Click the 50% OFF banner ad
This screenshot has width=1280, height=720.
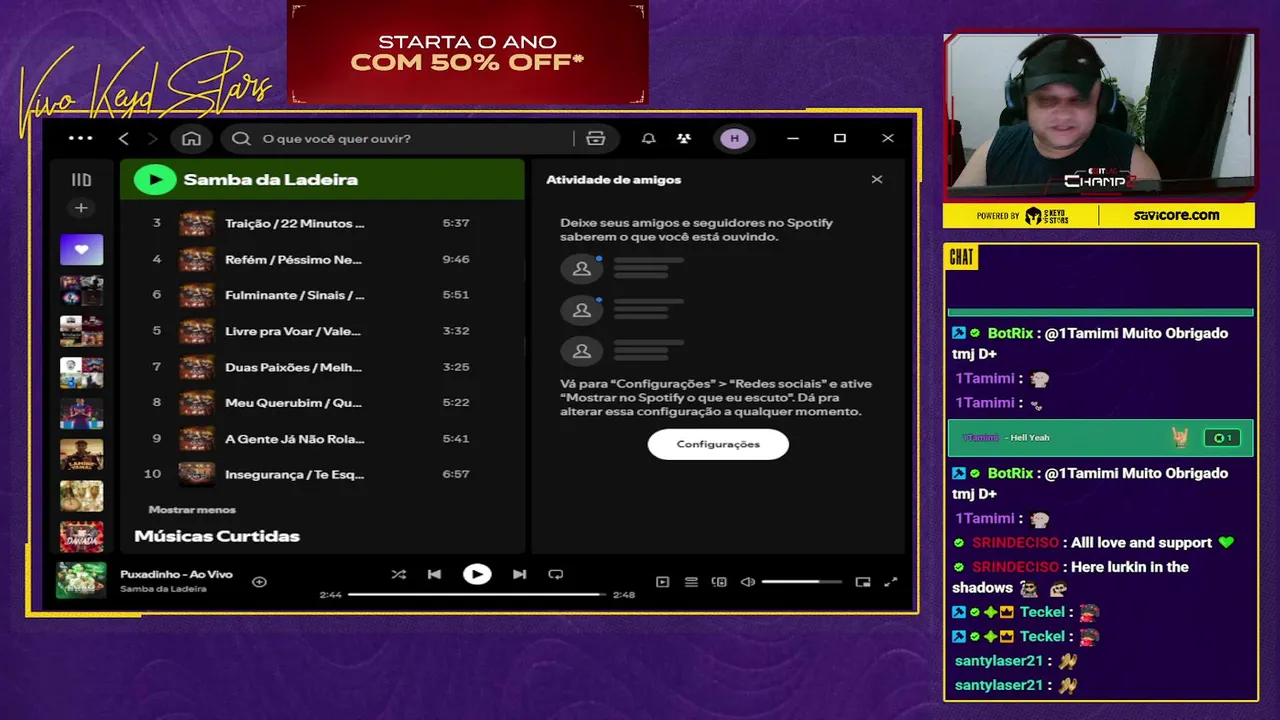tap(467, 52)
